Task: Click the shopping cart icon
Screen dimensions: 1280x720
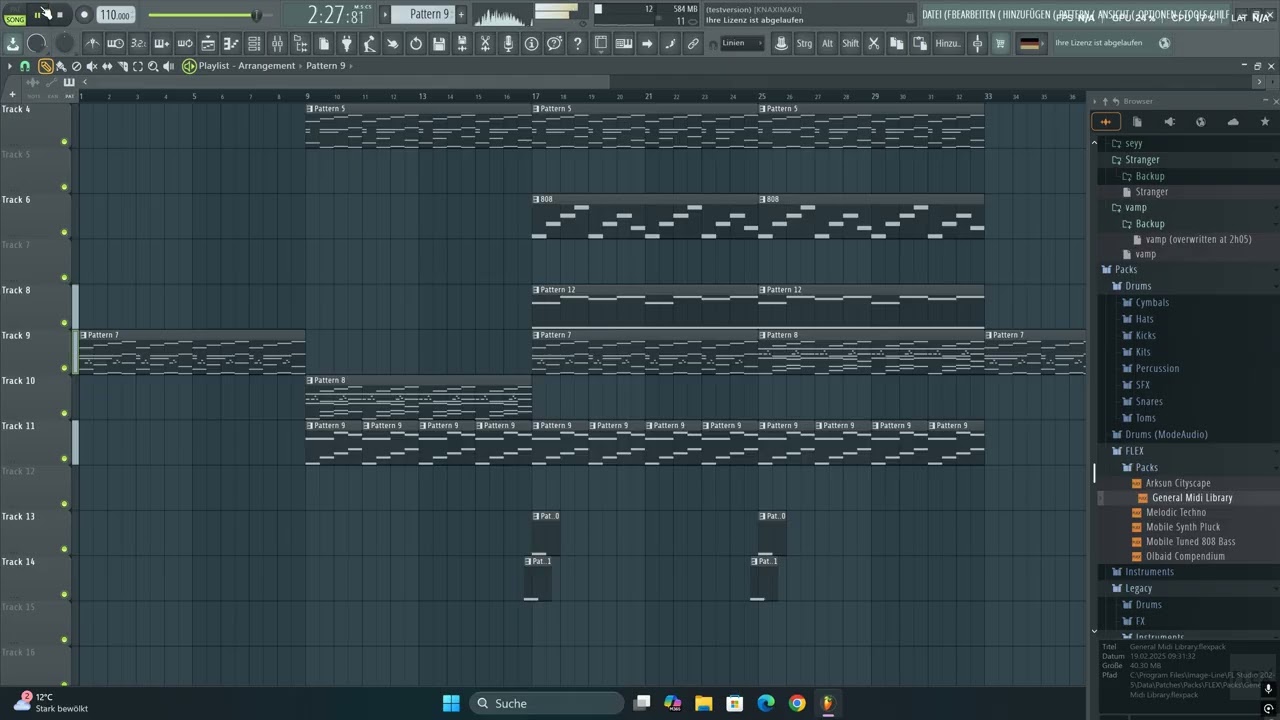Action: pyautogui.click(x=1000, y=43)
